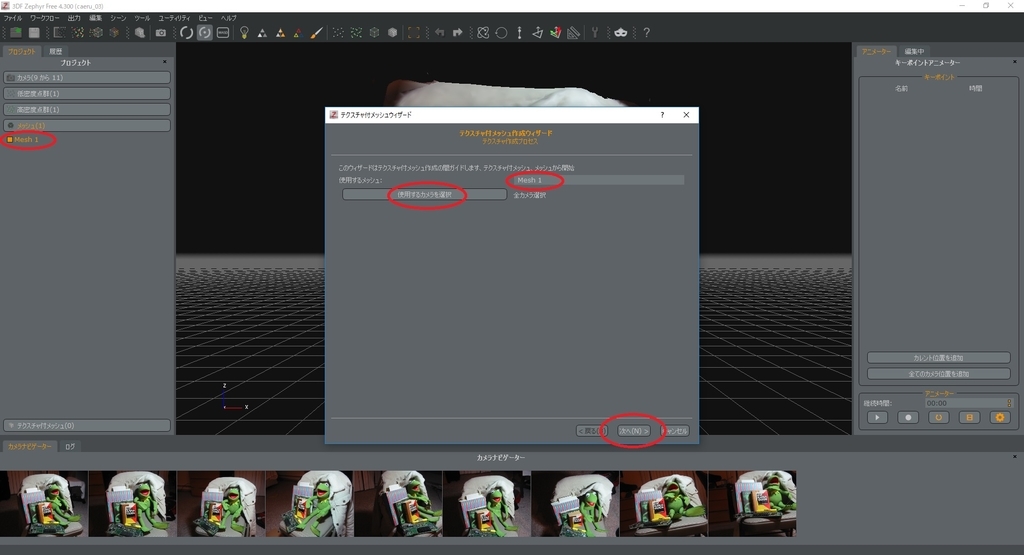
Task: Open the ユーティリティ menu
Action: [174, 18]
